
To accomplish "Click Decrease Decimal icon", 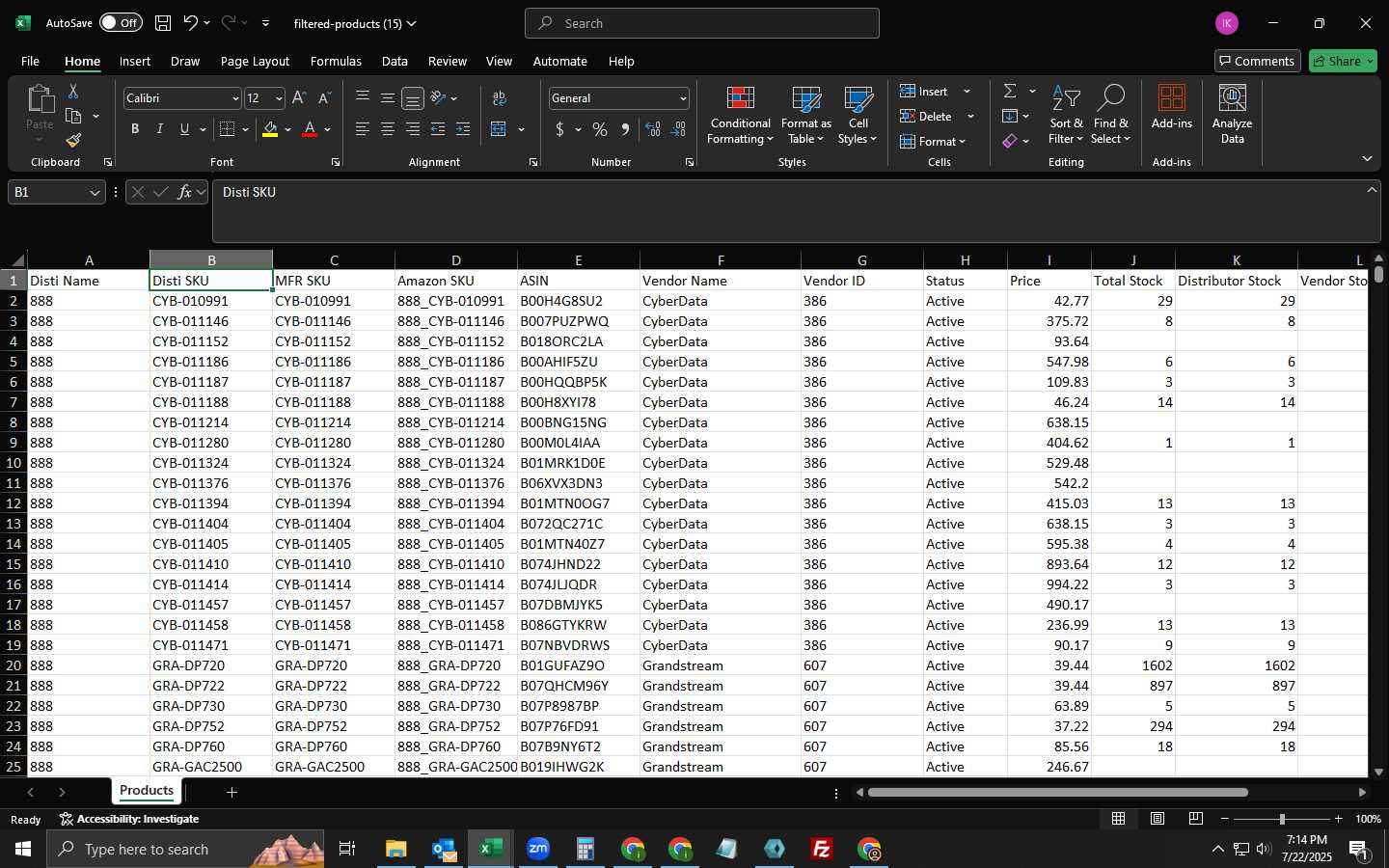I will [678, 129].
